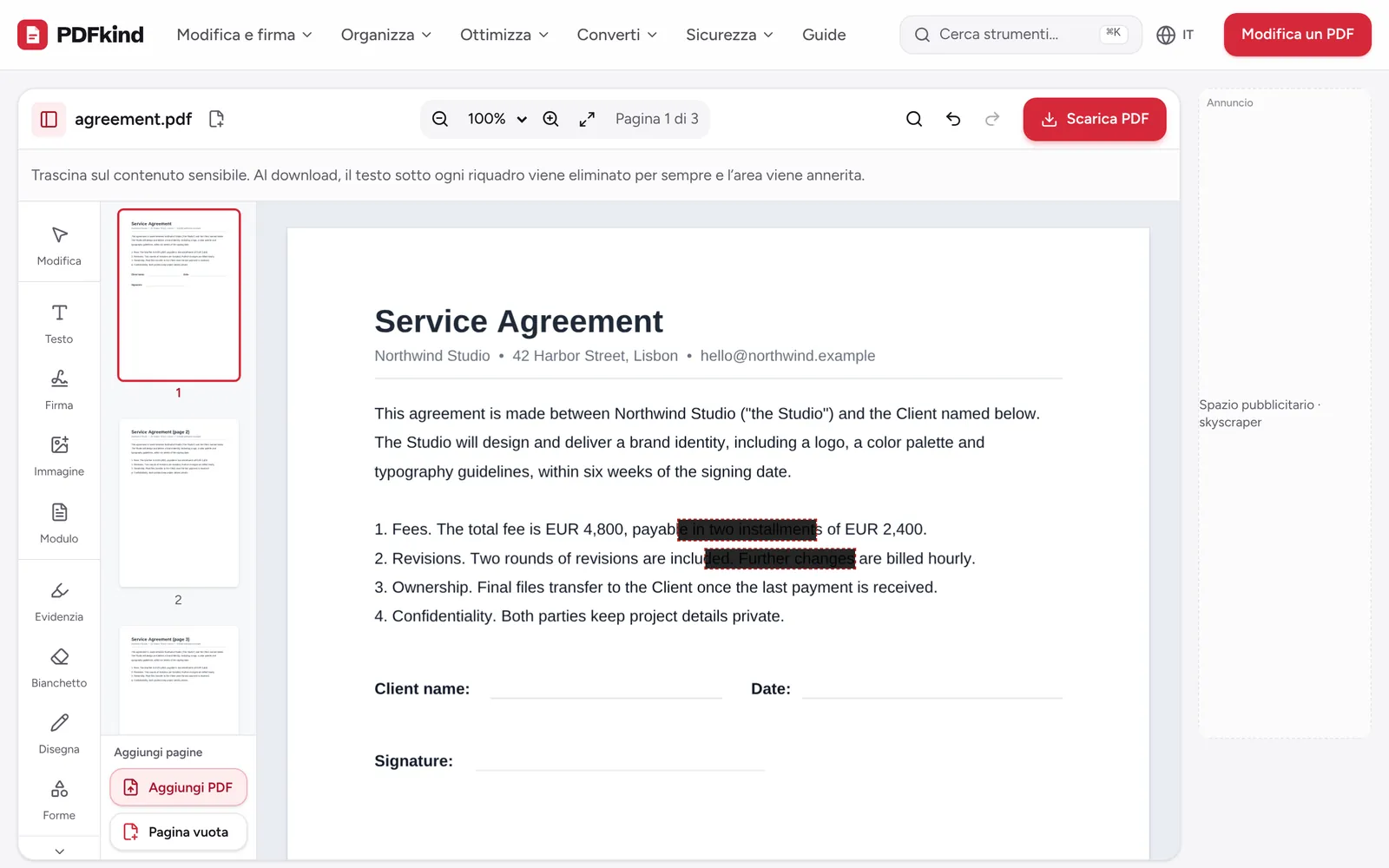
Task: Toggle the sidebar panel next to agreement.pdf
Action: tap(49, 119)
